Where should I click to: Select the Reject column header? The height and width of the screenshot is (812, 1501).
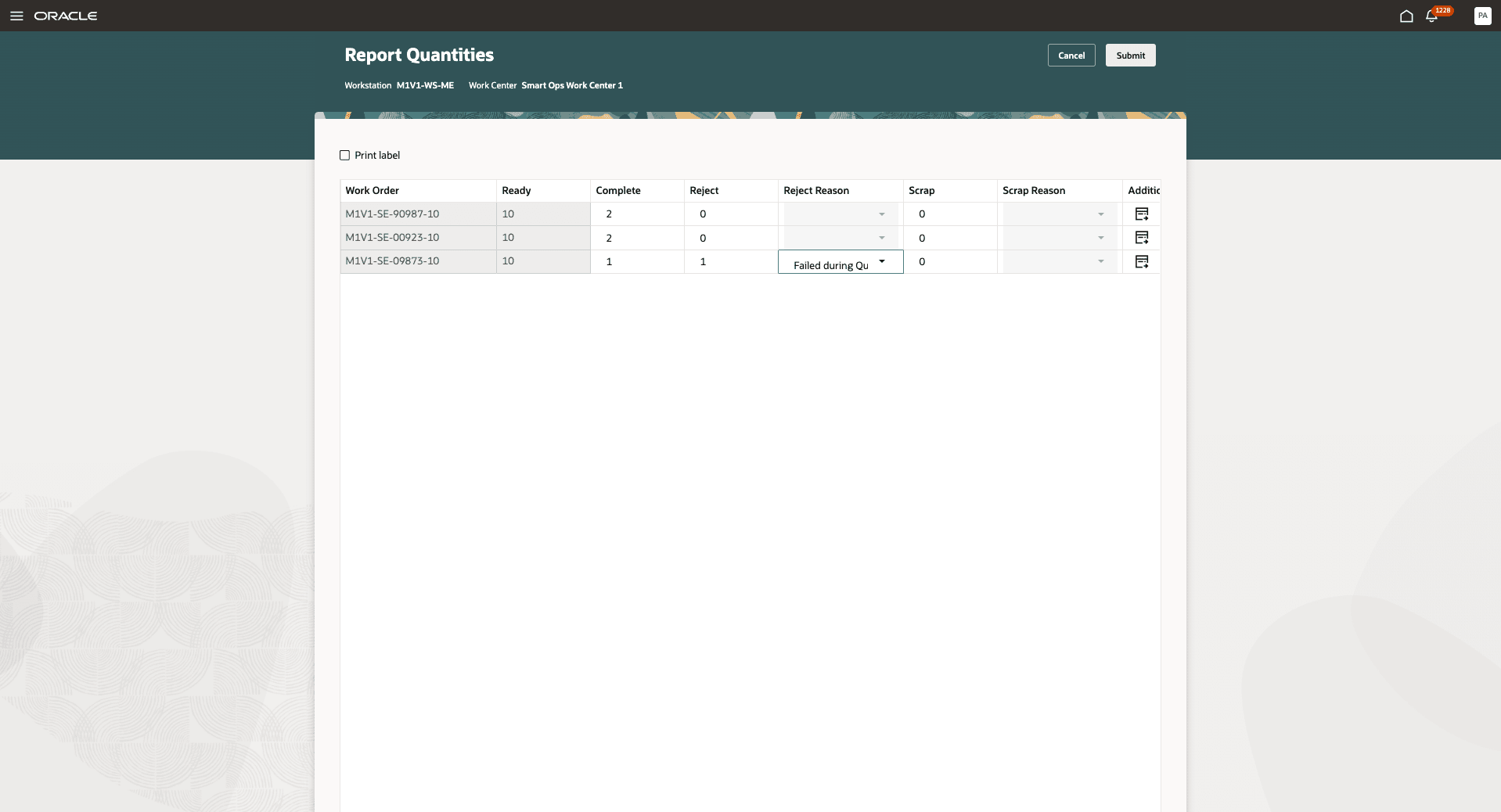[x=731, y=190]
